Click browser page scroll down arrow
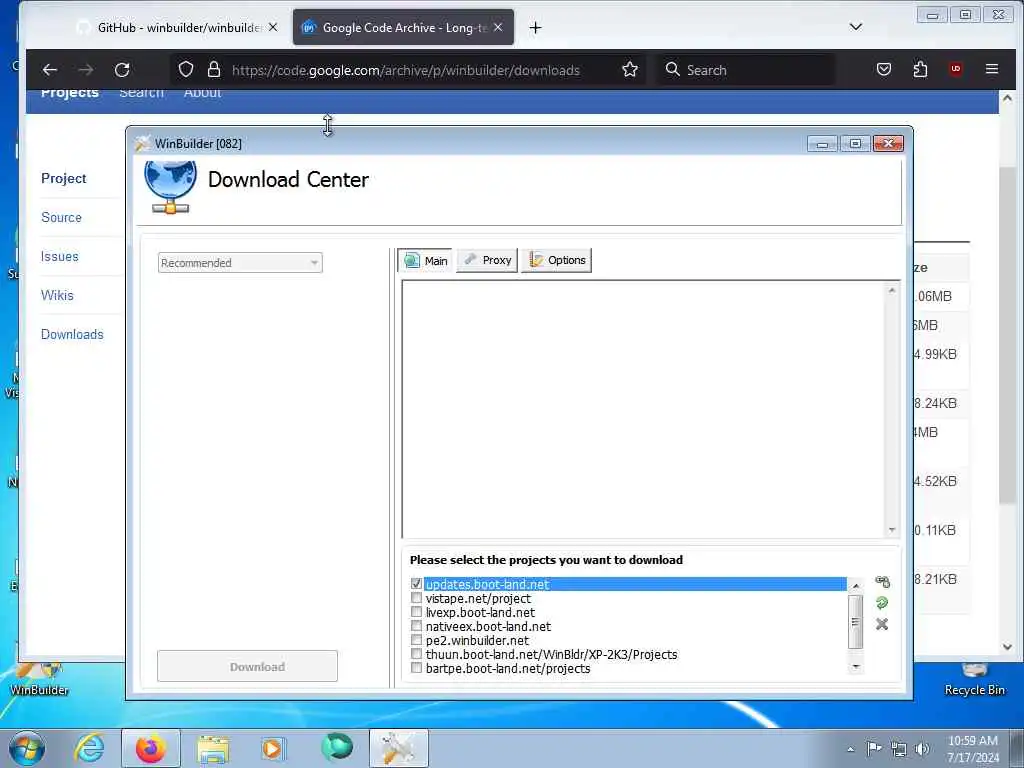This screenshot has width=1024, height=768. (x=1007, y=647)
